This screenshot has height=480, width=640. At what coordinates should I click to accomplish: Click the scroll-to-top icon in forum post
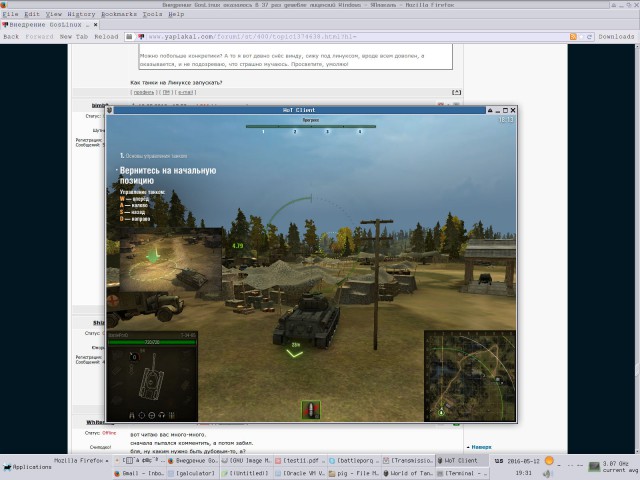(x=456, y=92)
